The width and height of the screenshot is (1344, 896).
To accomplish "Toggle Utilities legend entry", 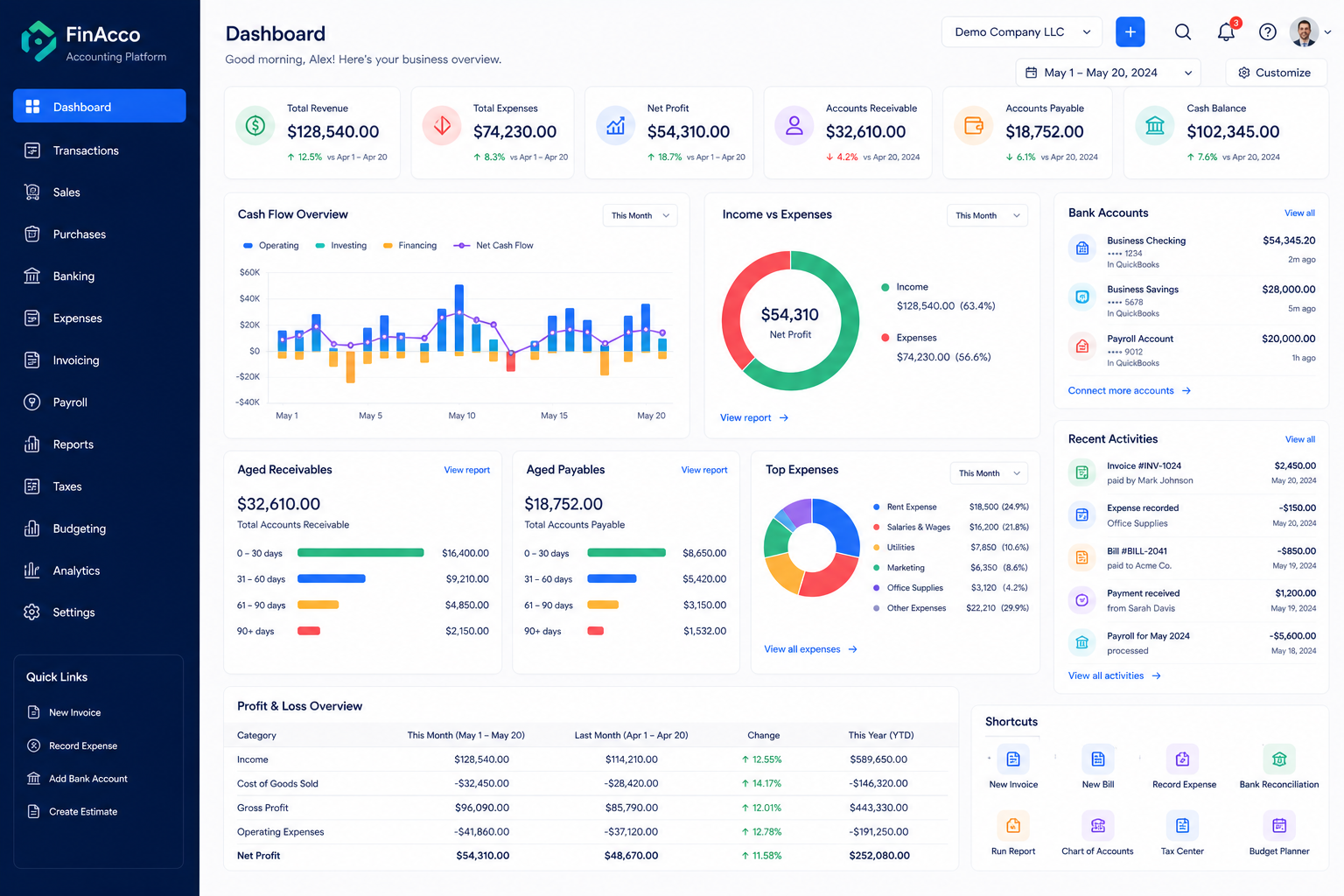I will (x=893, y=547).
